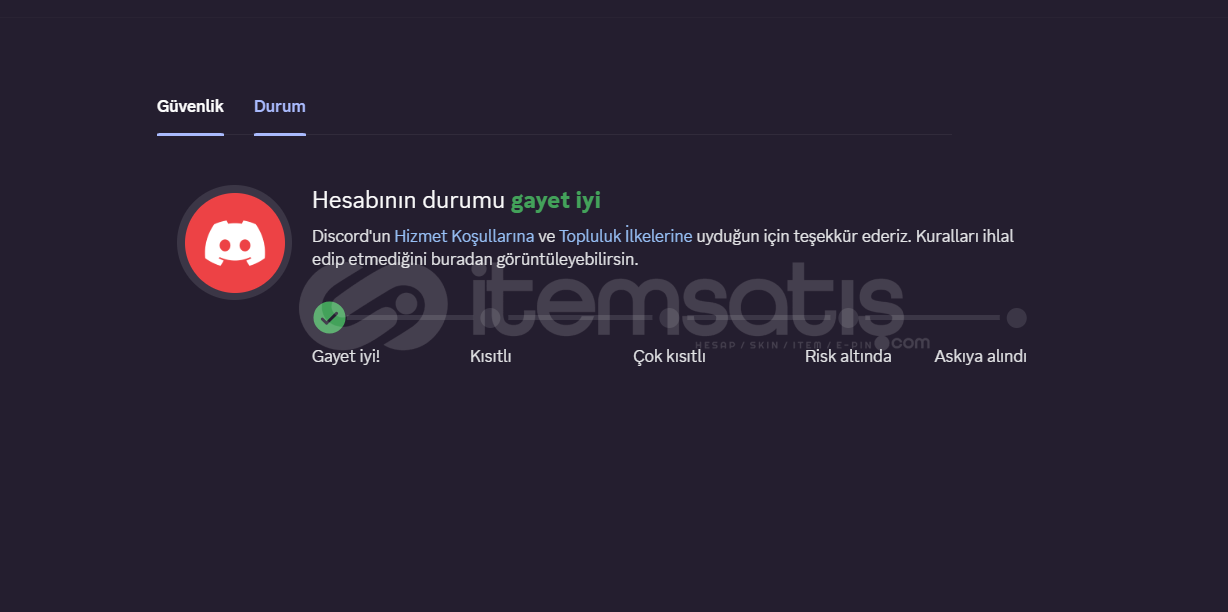
Task: Click the Gayet iyi! status label
Action: 346,356
